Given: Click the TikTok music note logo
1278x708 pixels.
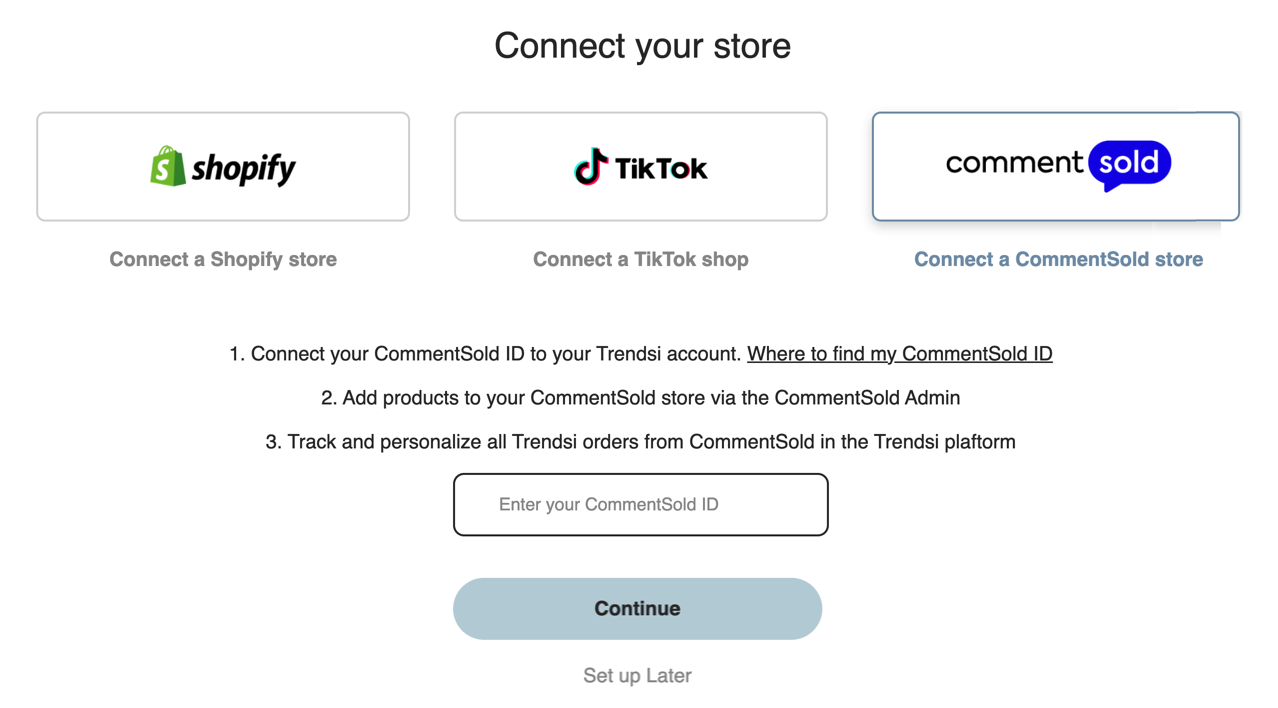Looking at the screenshot, I should point(591,167).
